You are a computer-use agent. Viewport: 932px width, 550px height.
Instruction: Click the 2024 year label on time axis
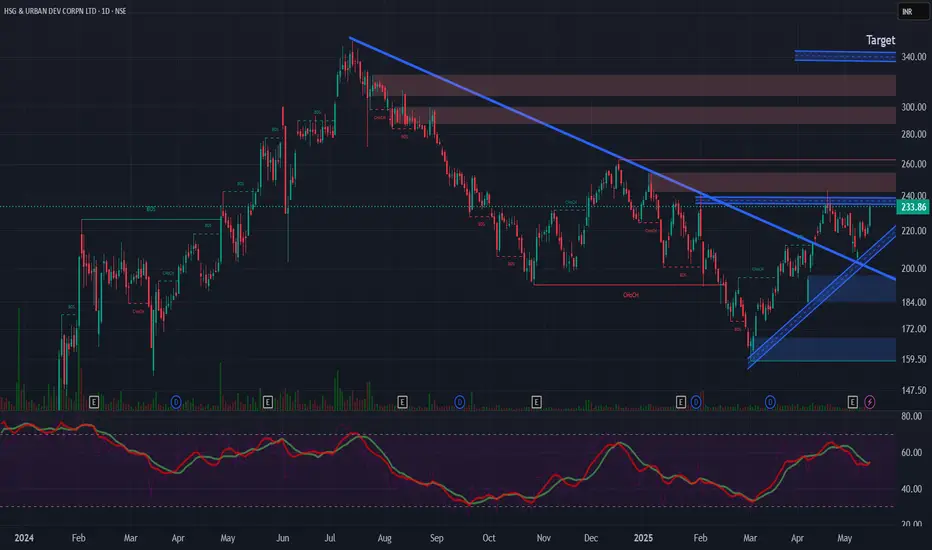pyautogui.click(x=24, y=538)
